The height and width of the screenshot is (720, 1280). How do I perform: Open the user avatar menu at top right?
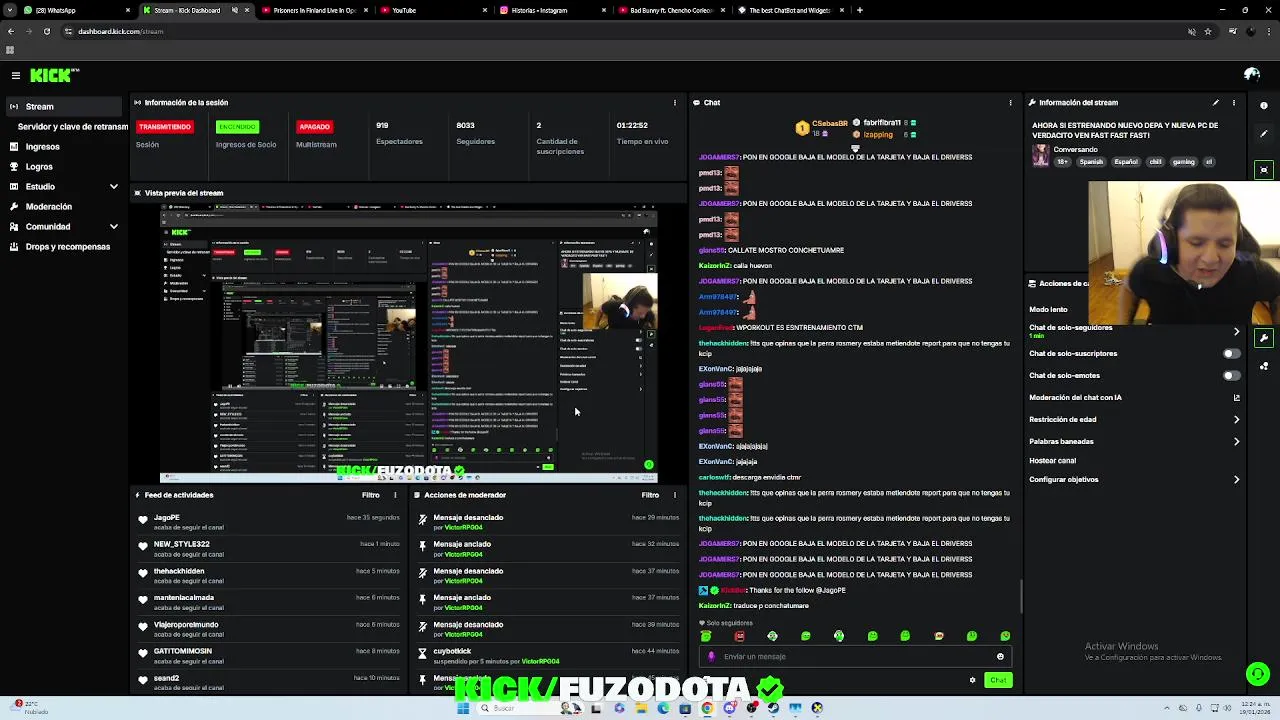point(1252,75)
